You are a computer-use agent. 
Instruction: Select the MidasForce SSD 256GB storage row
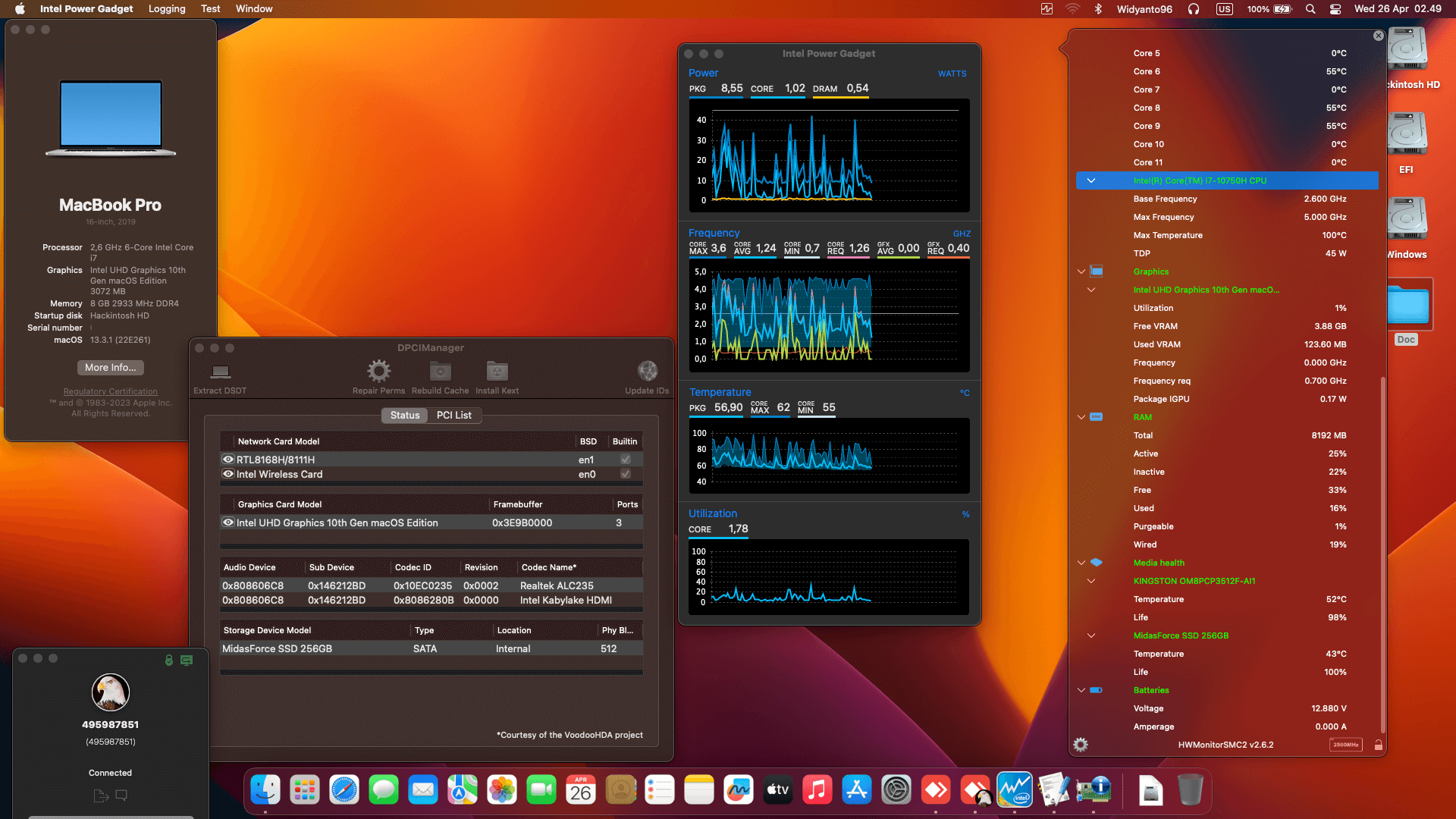[431, 648]
